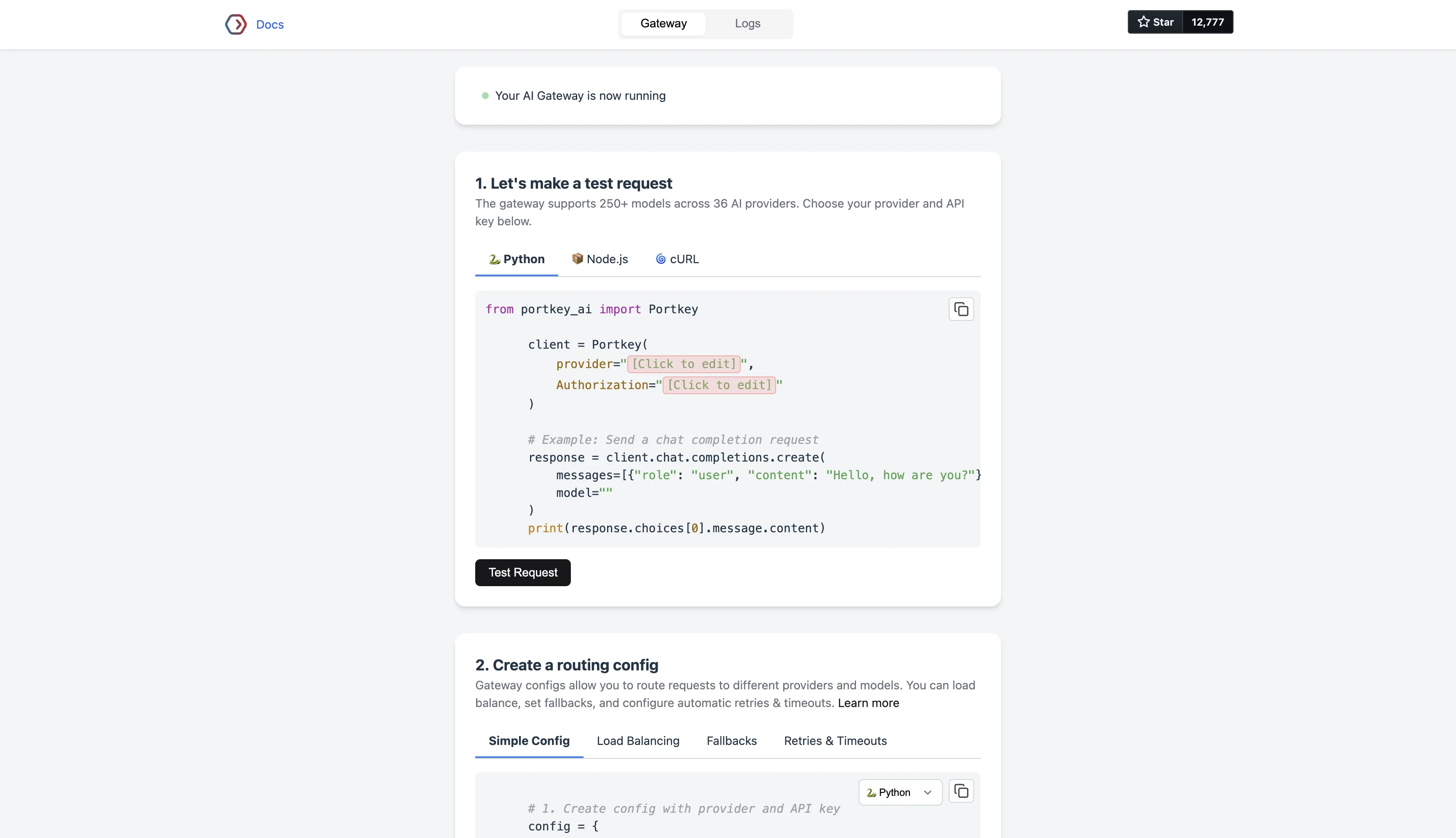Click the GitHub Star button
The height and width of the screenshot is (838, 1456).
1155,22
